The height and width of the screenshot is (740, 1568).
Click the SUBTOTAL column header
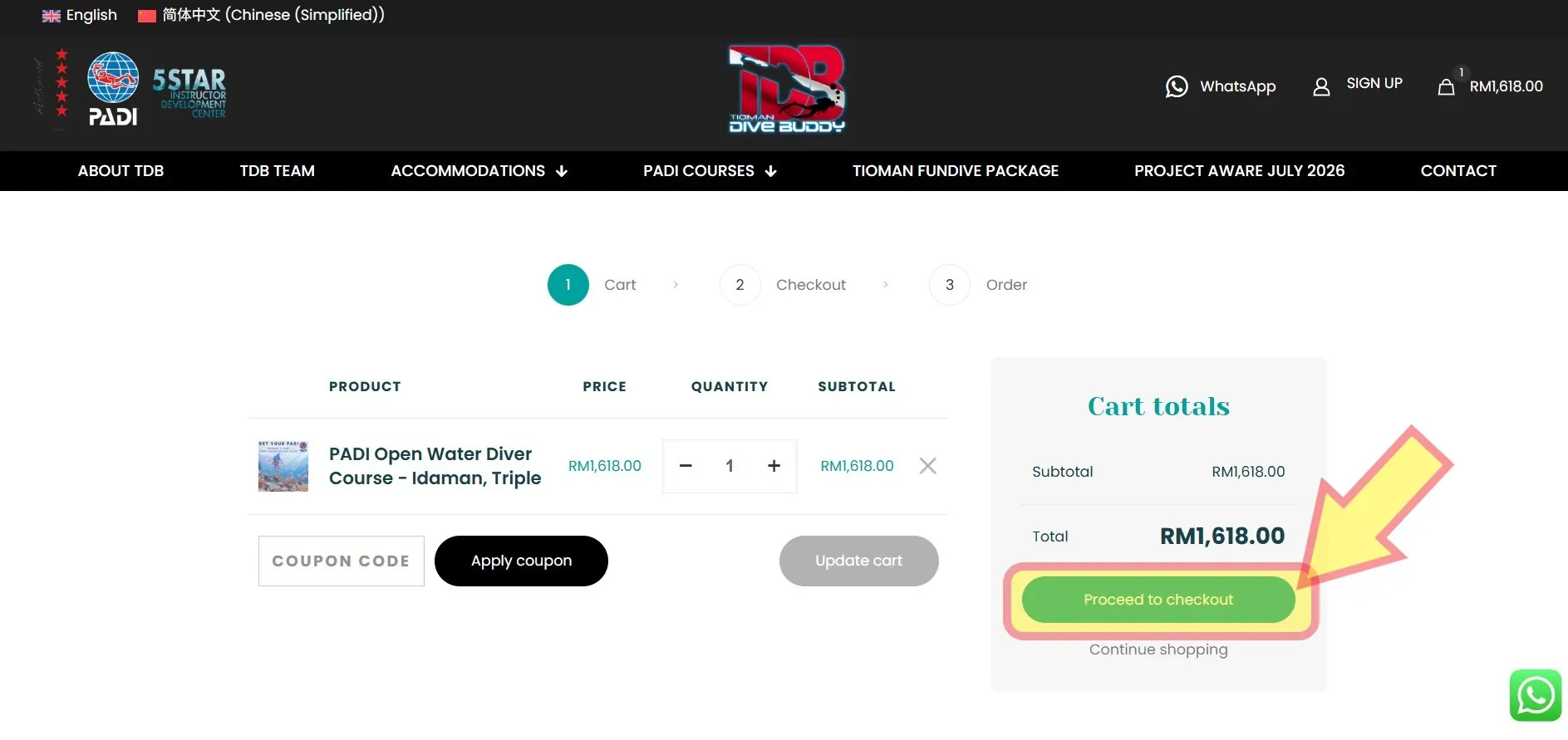[x=857, y=386]
